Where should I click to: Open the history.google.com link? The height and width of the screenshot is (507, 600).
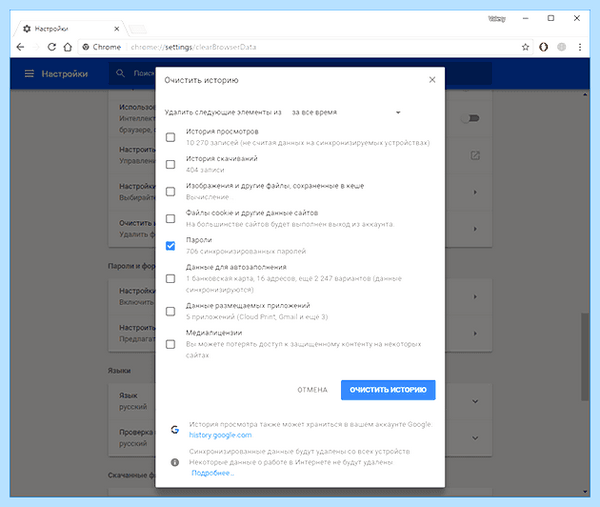pos(220,435)
